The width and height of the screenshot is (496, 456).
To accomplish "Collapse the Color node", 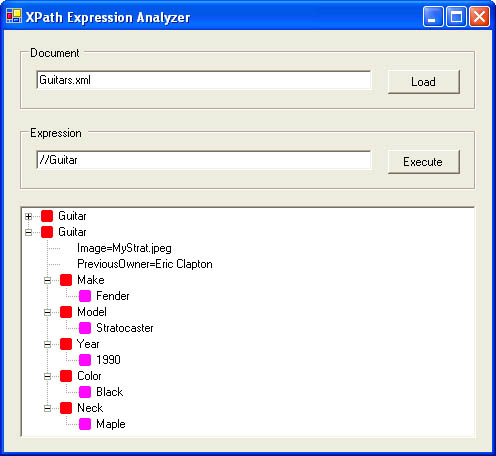I will [x=47, y=376].
